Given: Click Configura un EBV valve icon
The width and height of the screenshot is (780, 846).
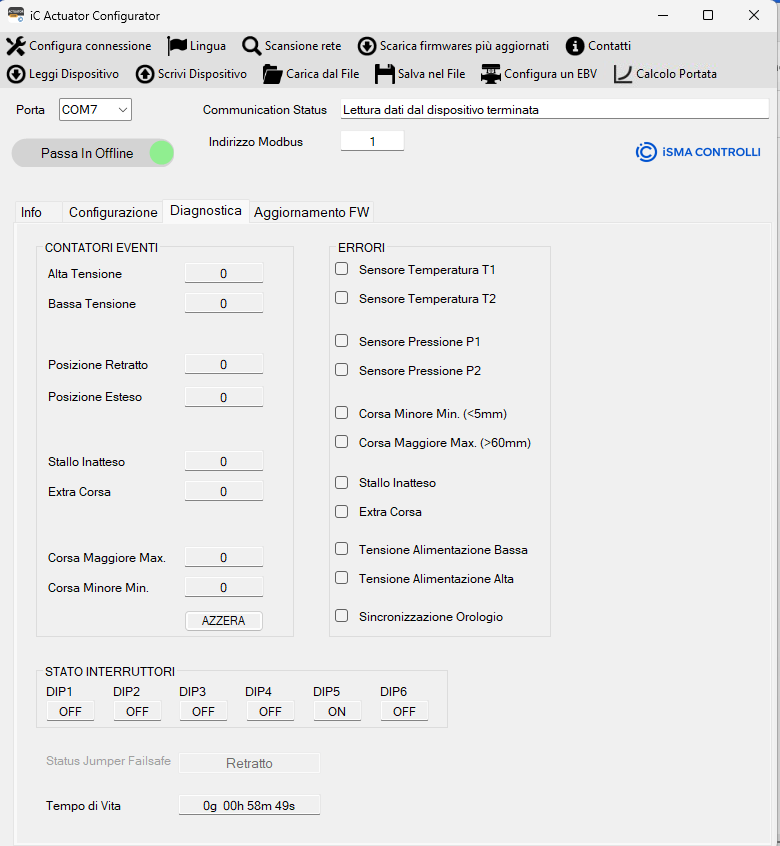Looking at the screenshot, I should (x=490, y=74).
